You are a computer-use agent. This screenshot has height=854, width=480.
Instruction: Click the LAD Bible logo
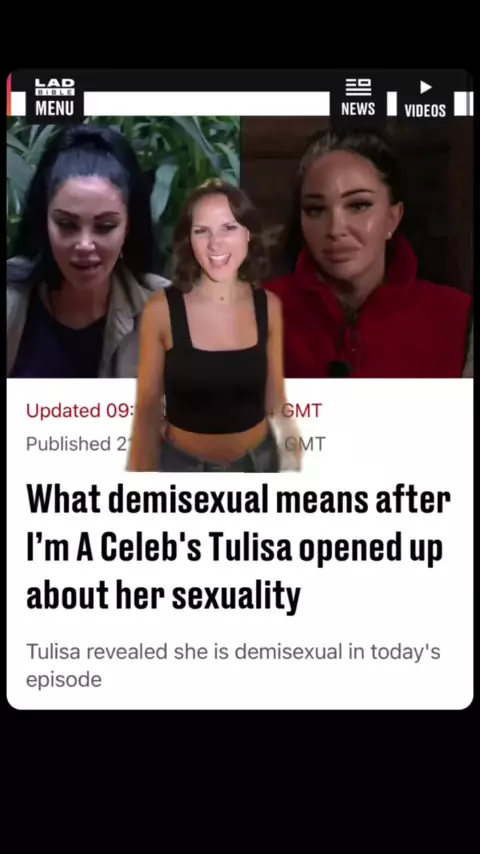pos(54,87)
